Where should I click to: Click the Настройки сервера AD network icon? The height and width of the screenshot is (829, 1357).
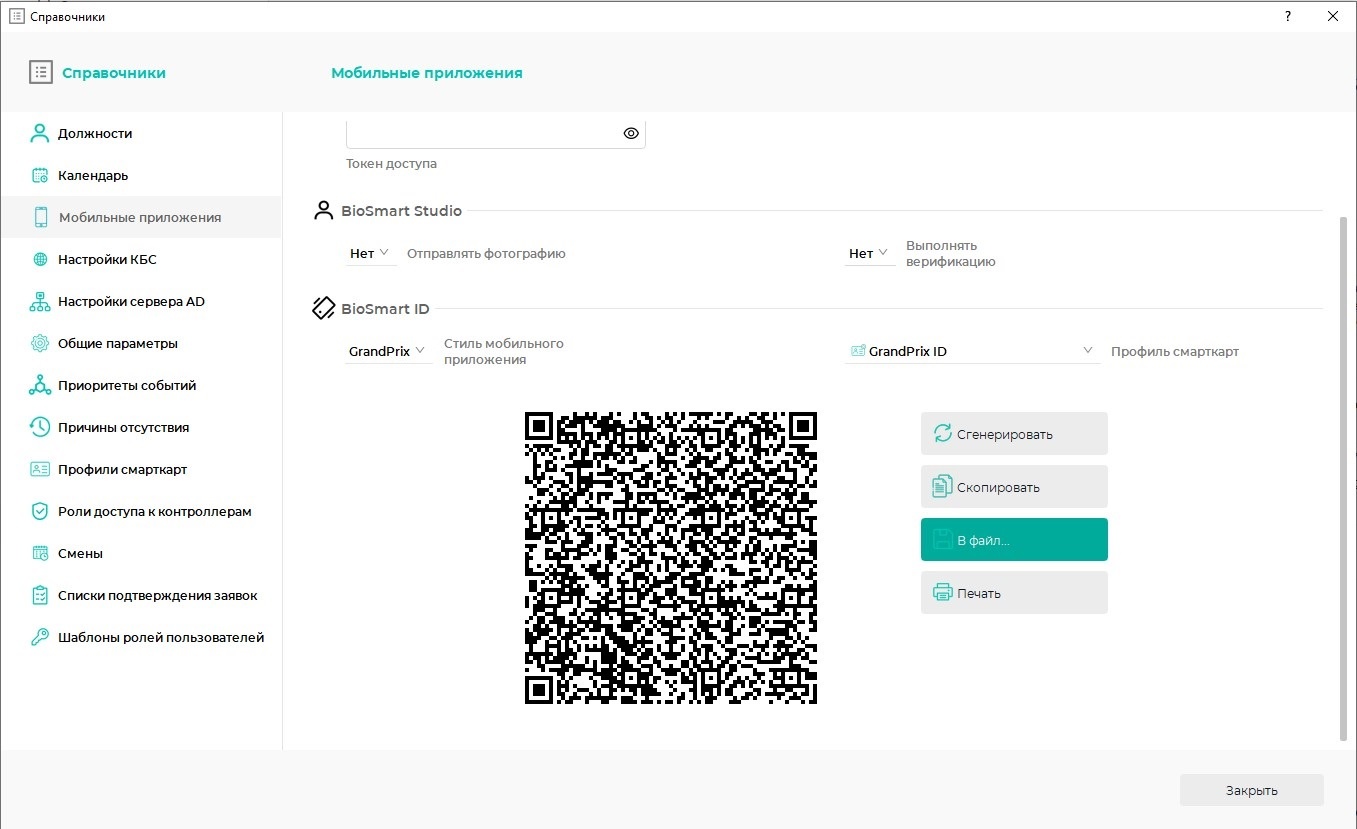(x=40, y=301)
